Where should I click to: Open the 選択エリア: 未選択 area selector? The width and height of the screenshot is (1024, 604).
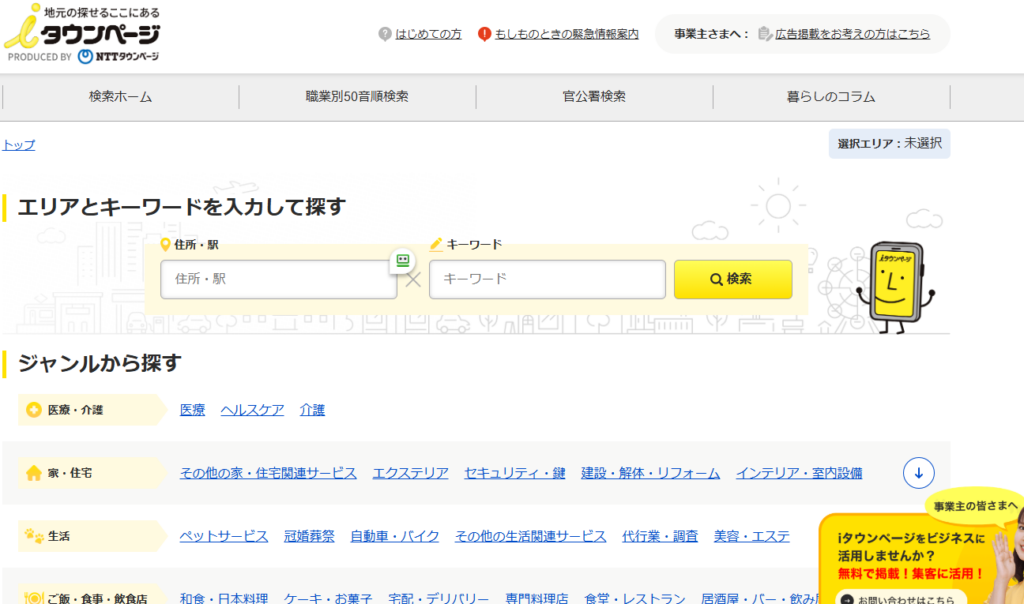click(889, 144)
